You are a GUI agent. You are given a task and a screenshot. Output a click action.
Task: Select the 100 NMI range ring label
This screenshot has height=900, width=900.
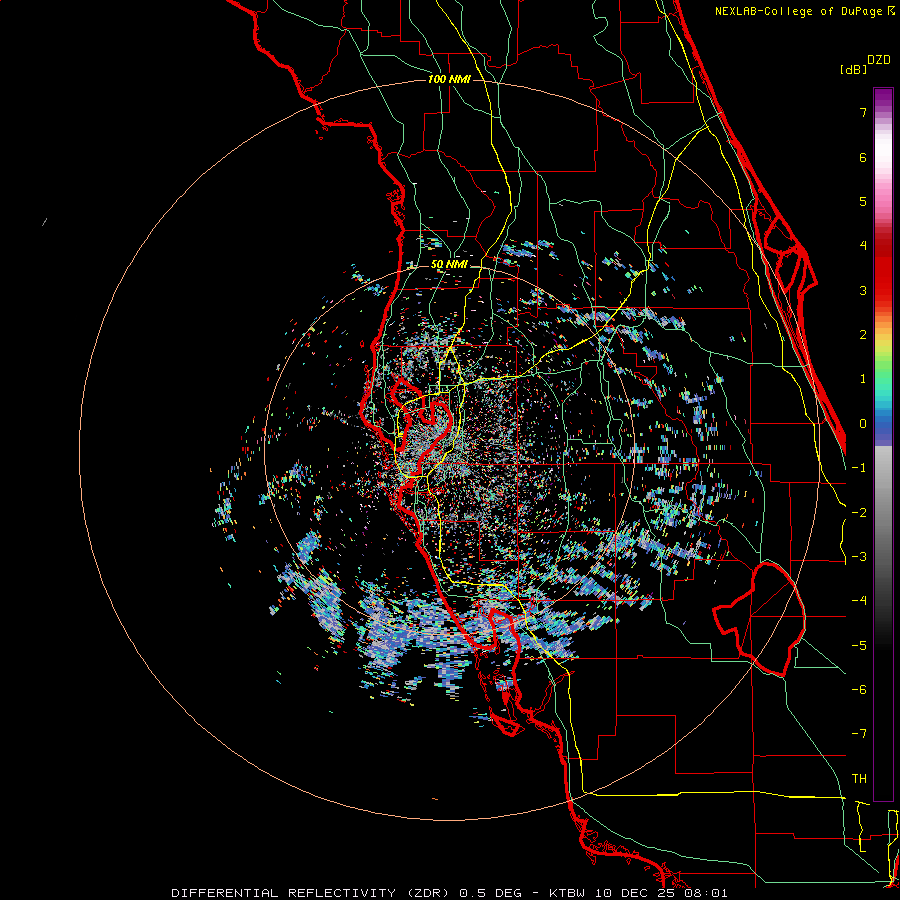coord(449,79)
